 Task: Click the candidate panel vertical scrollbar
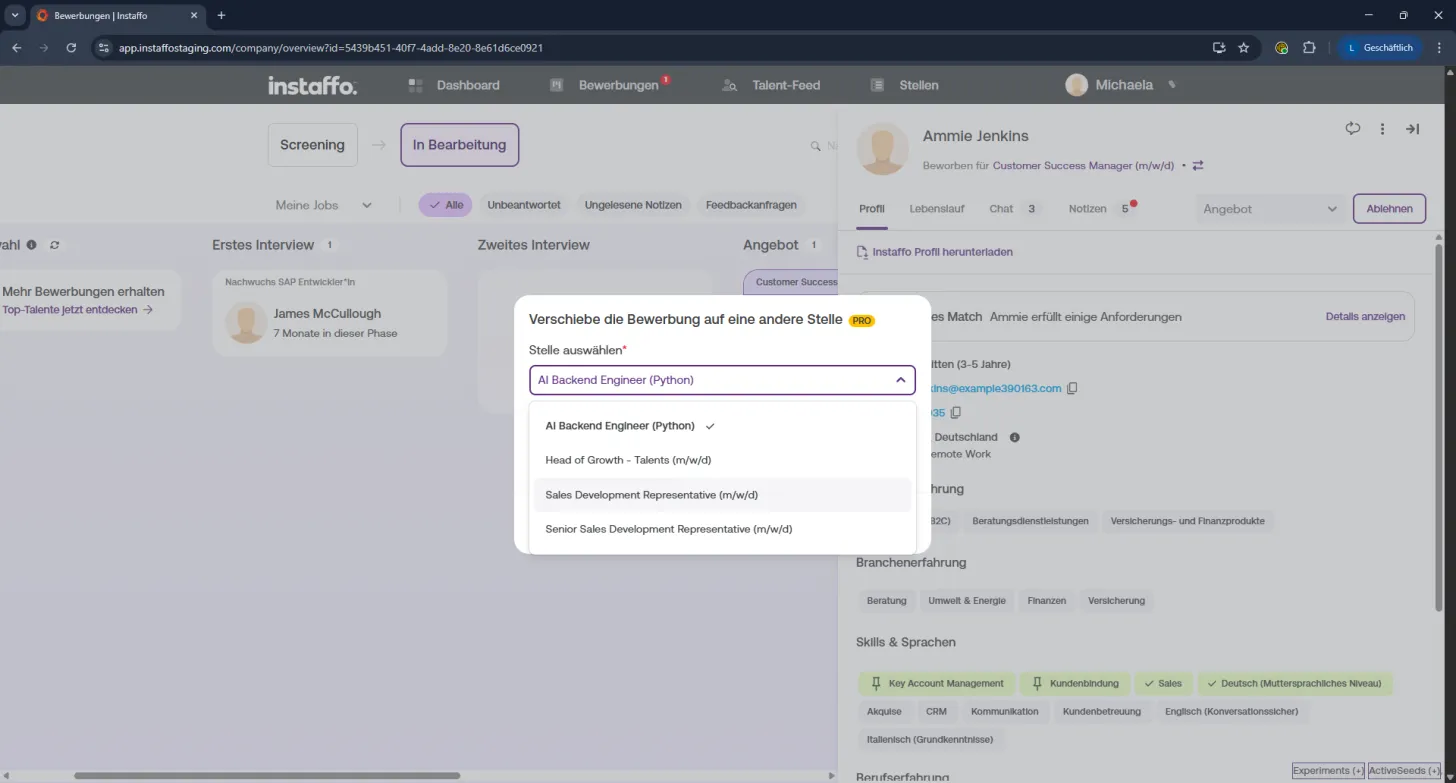[x=1439, y=426]
